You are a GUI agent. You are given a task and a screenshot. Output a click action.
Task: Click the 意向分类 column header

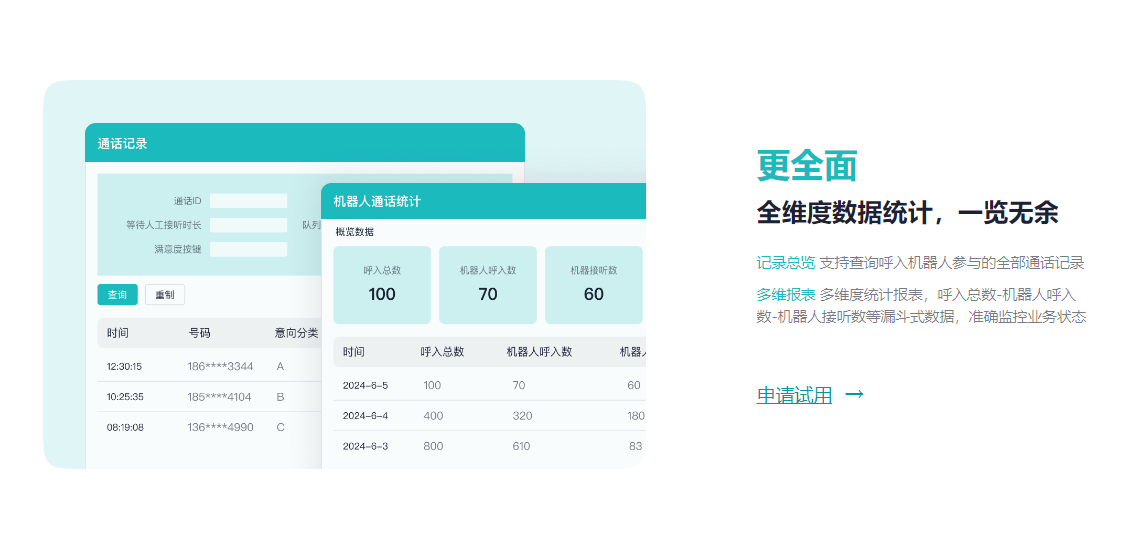296,333
